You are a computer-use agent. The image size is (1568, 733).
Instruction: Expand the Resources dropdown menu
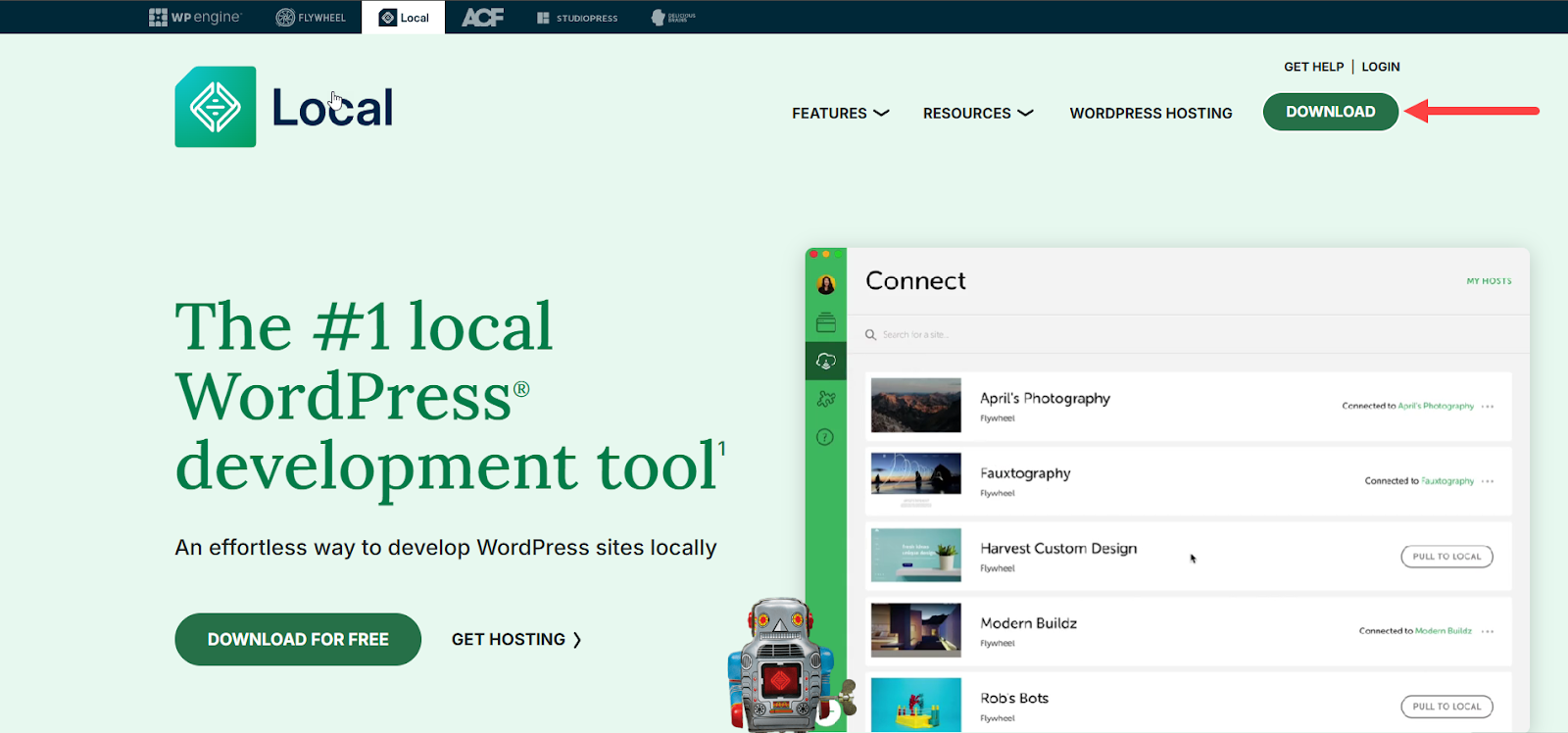point(977,114)
